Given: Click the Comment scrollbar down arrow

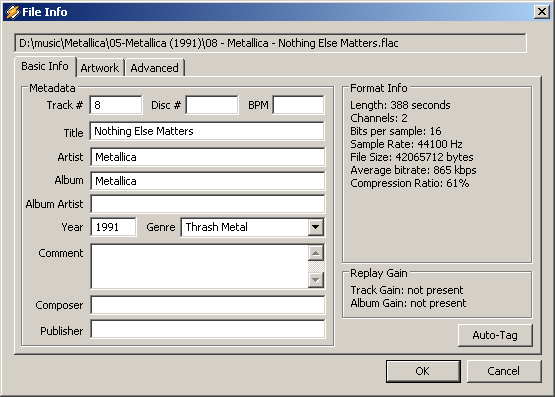Looking at the screenshot, I should pos(316,280).
